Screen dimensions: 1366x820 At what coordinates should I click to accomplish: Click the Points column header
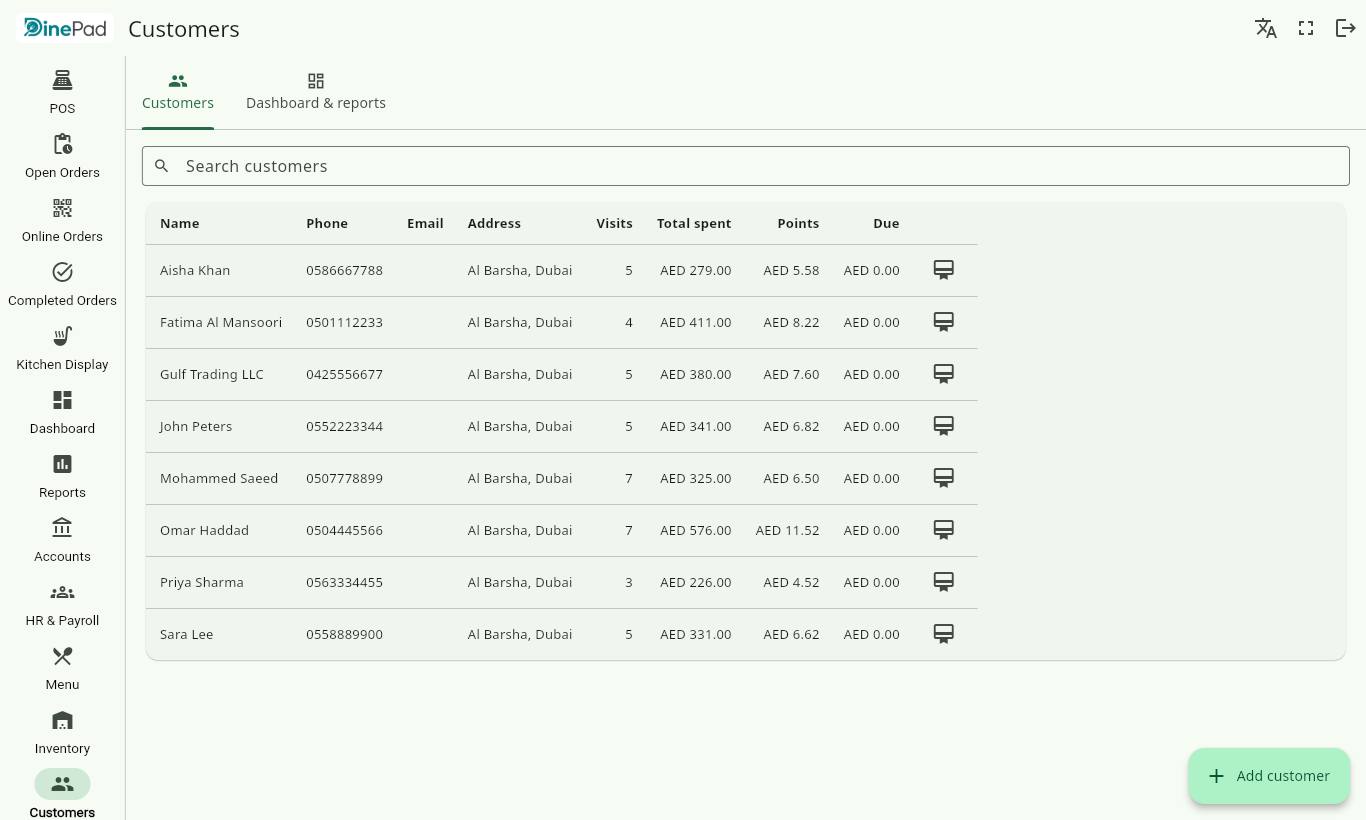point(798,223)
